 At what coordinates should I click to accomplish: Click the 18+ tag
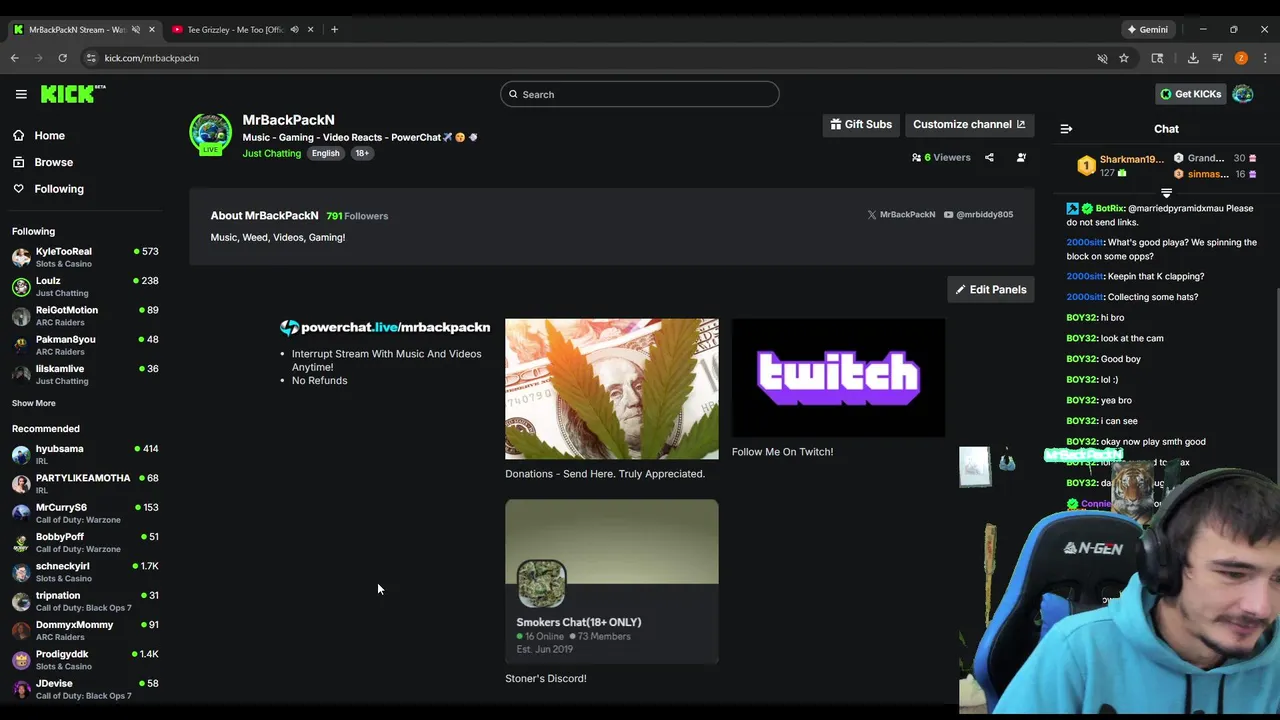[362, 153]
